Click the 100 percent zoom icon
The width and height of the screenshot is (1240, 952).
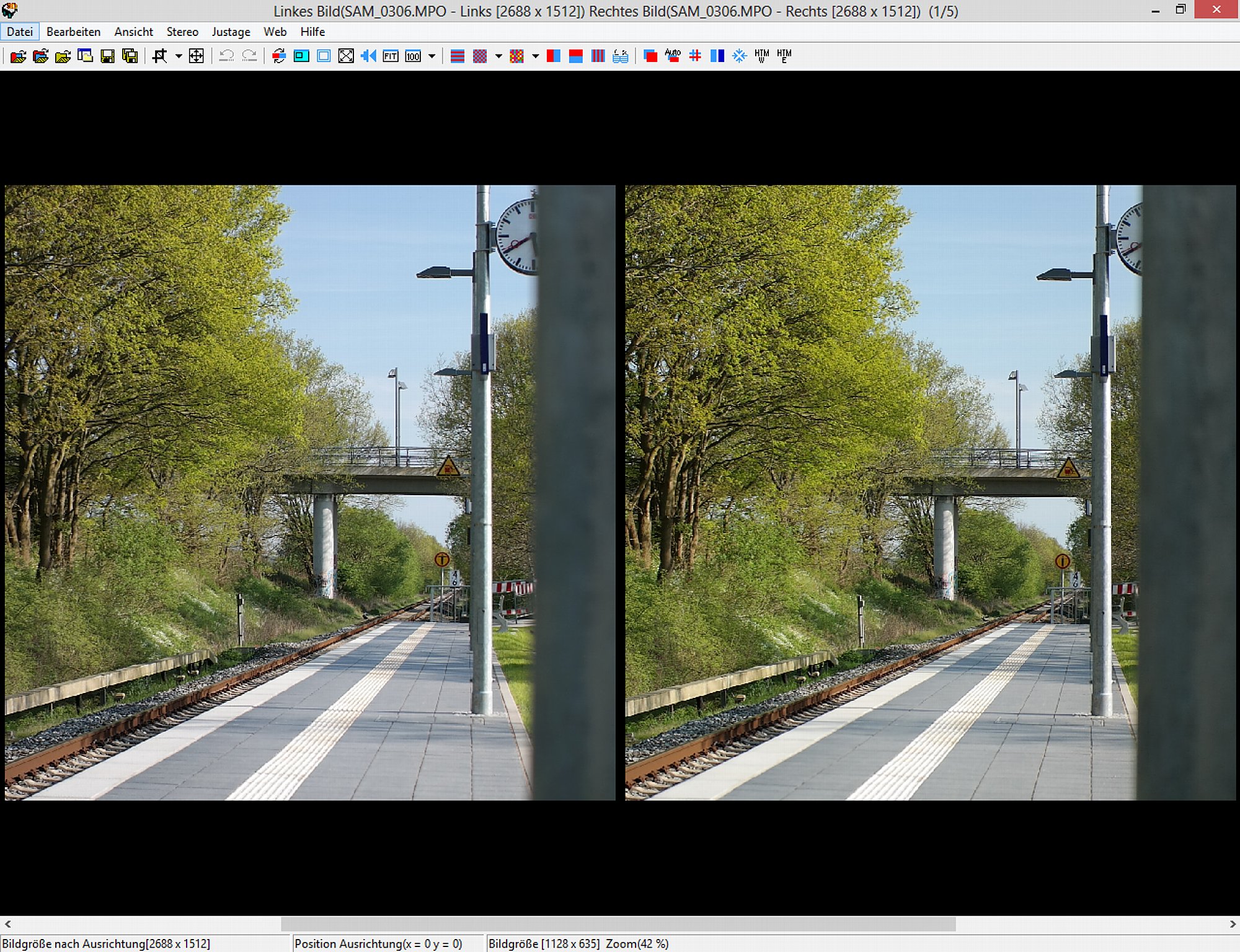(x=413, y=56)
